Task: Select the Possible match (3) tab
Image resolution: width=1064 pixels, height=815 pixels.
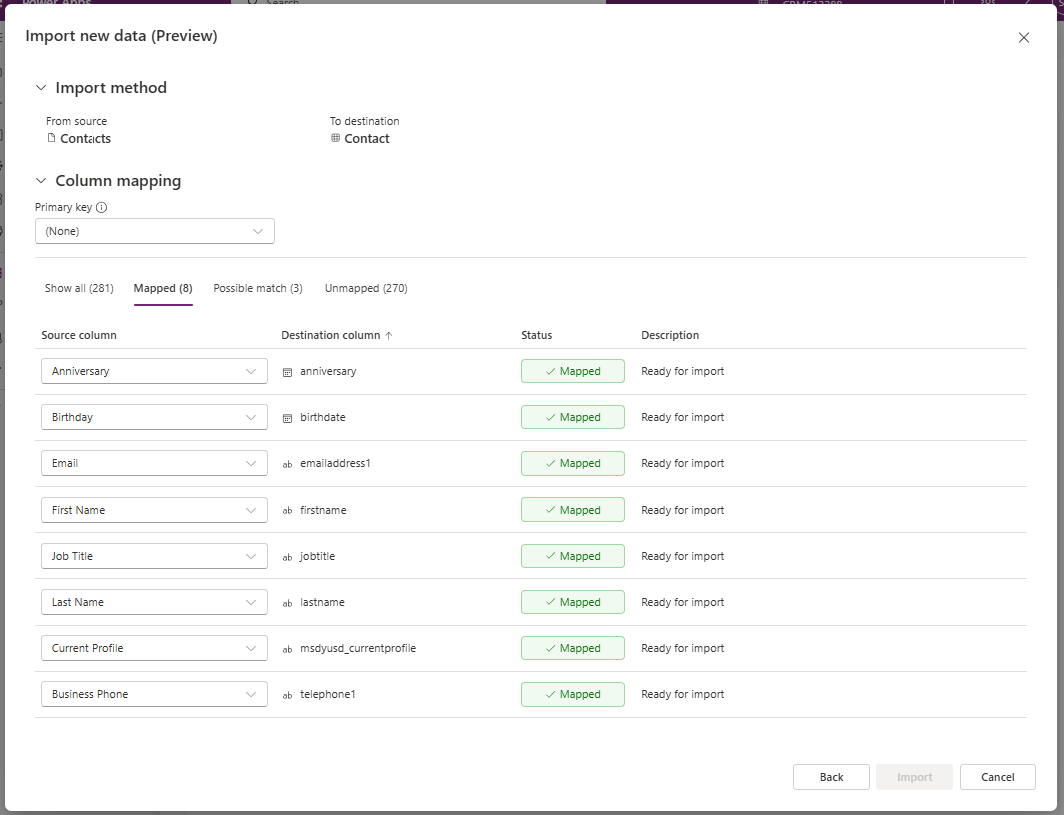Action: 258,288
